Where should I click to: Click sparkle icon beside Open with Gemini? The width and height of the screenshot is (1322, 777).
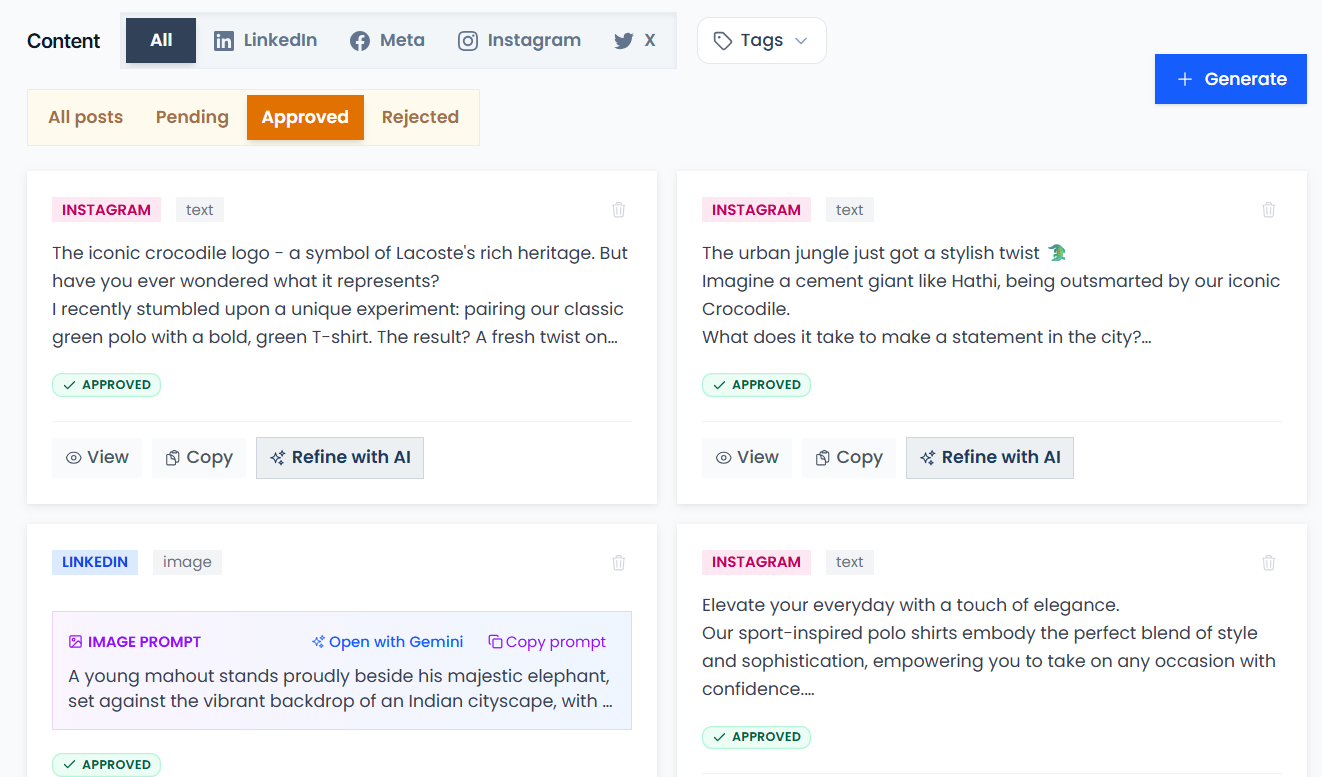pyautogui.click(x=318, y=642)
